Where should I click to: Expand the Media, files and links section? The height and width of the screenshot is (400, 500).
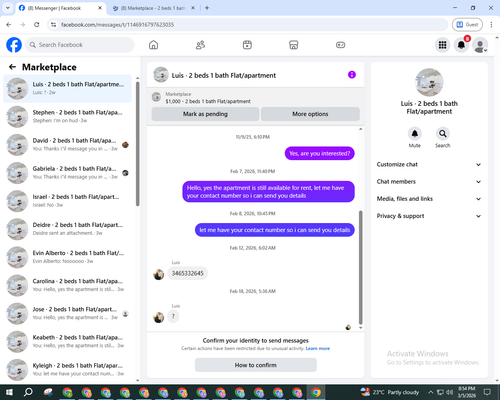(429, 199)
